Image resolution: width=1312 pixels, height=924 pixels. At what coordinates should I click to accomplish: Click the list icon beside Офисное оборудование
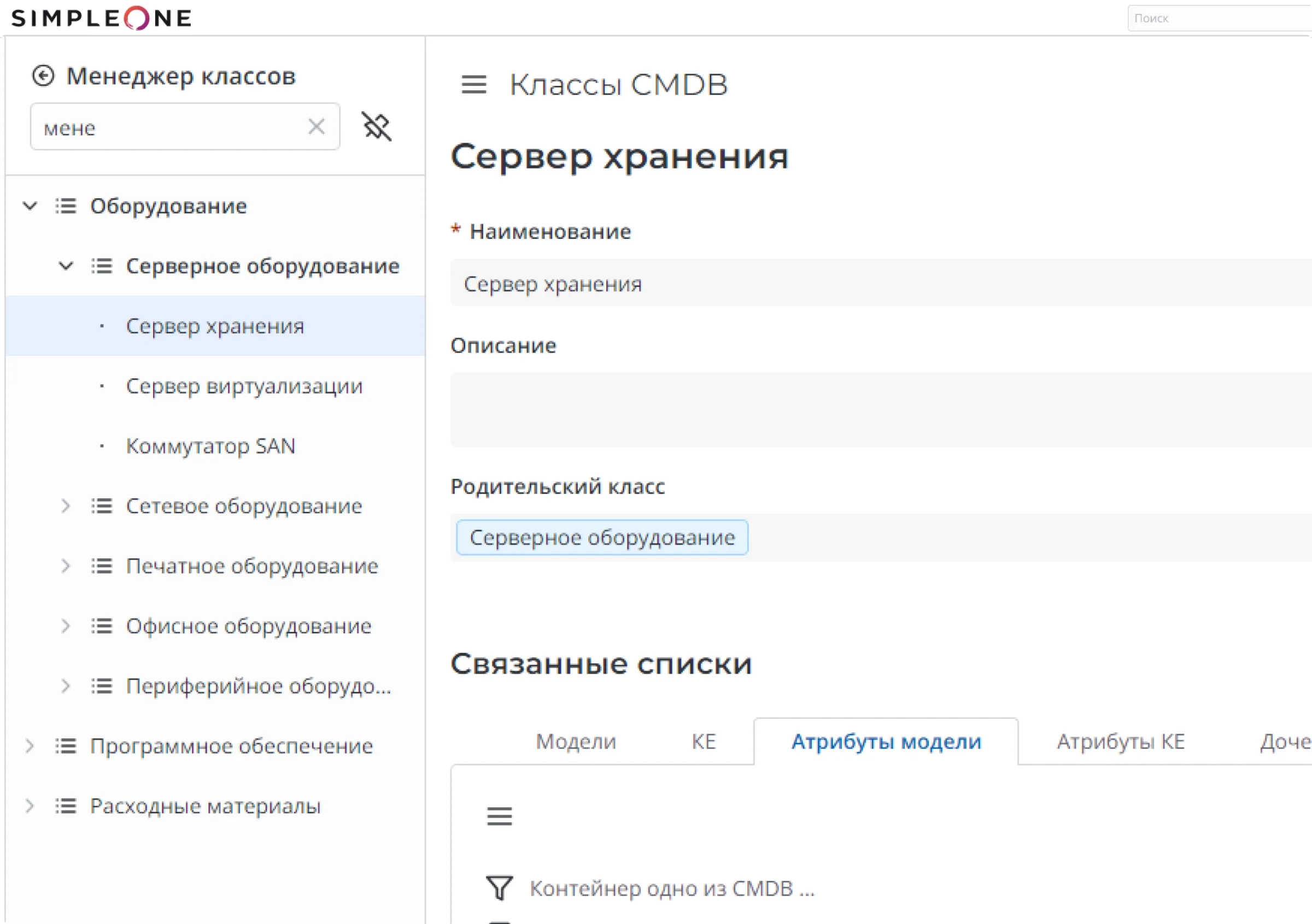coord(102,626)
